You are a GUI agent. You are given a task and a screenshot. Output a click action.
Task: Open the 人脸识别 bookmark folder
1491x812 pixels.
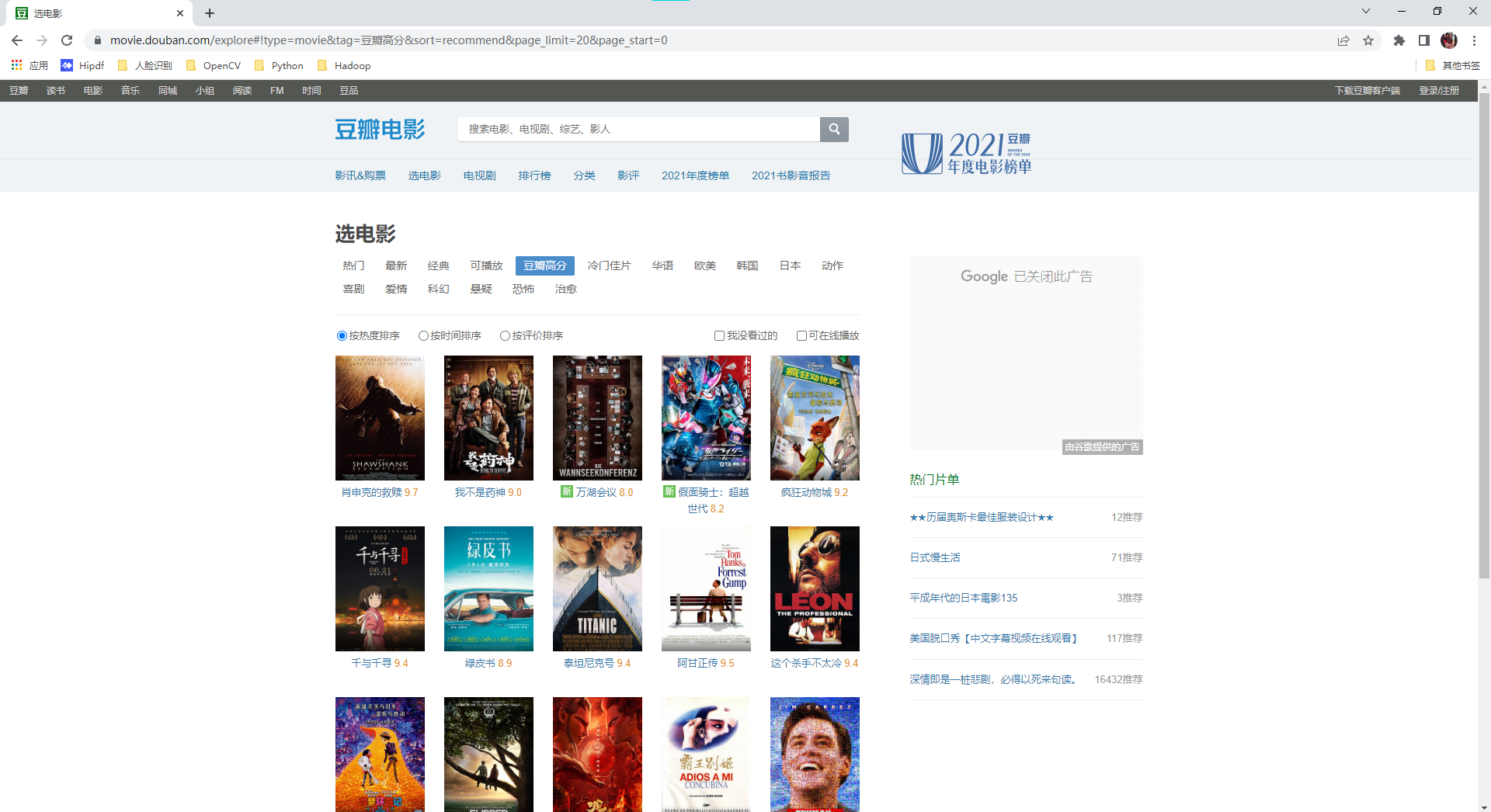(145, 65)
